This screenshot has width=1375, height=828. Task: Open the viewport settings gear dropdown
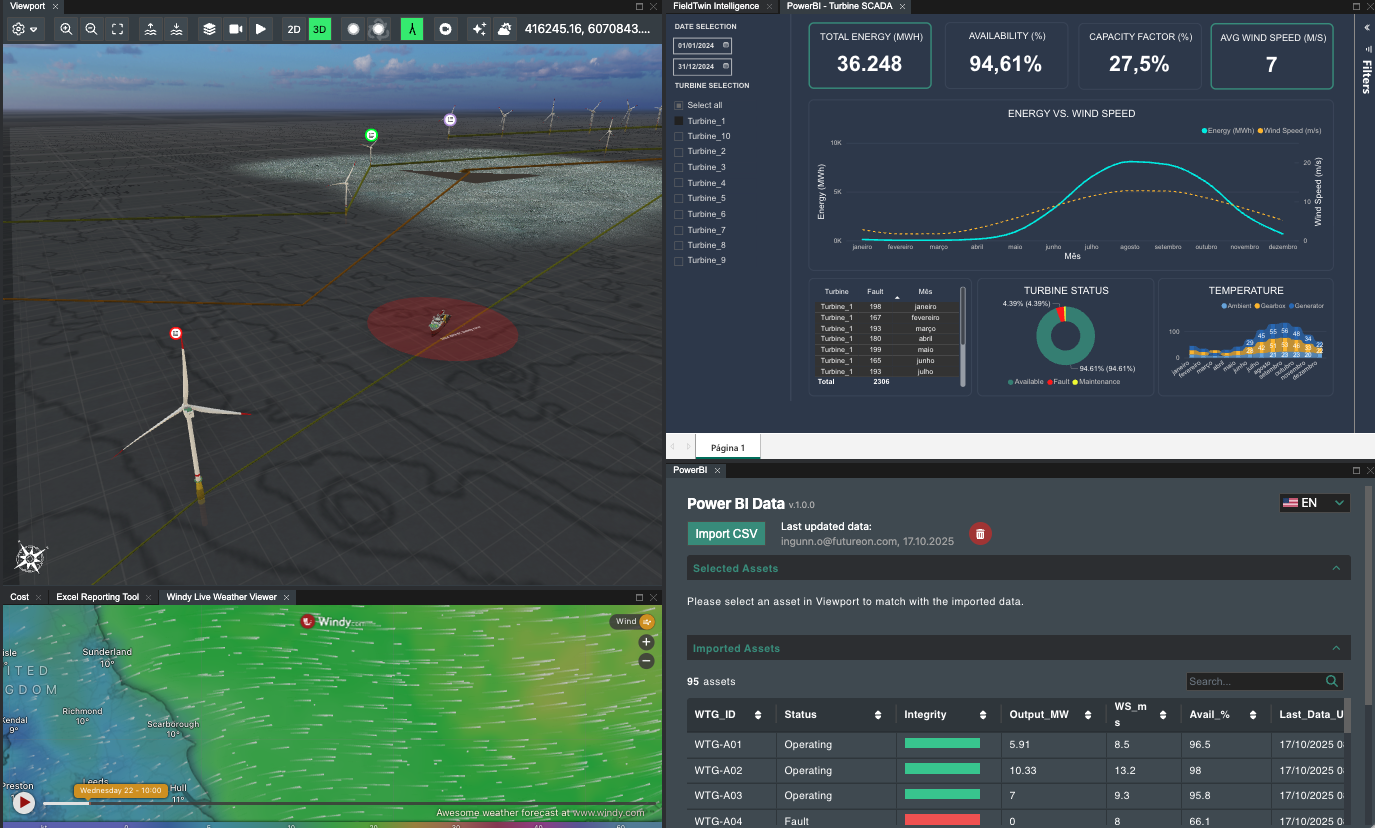(24, 29)
